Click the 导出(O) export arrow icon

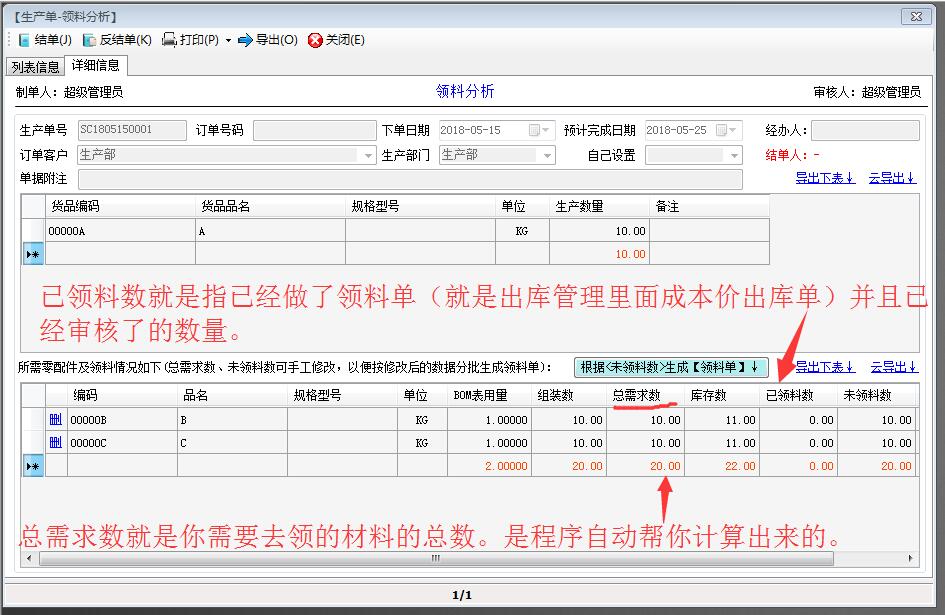[245, 40]
